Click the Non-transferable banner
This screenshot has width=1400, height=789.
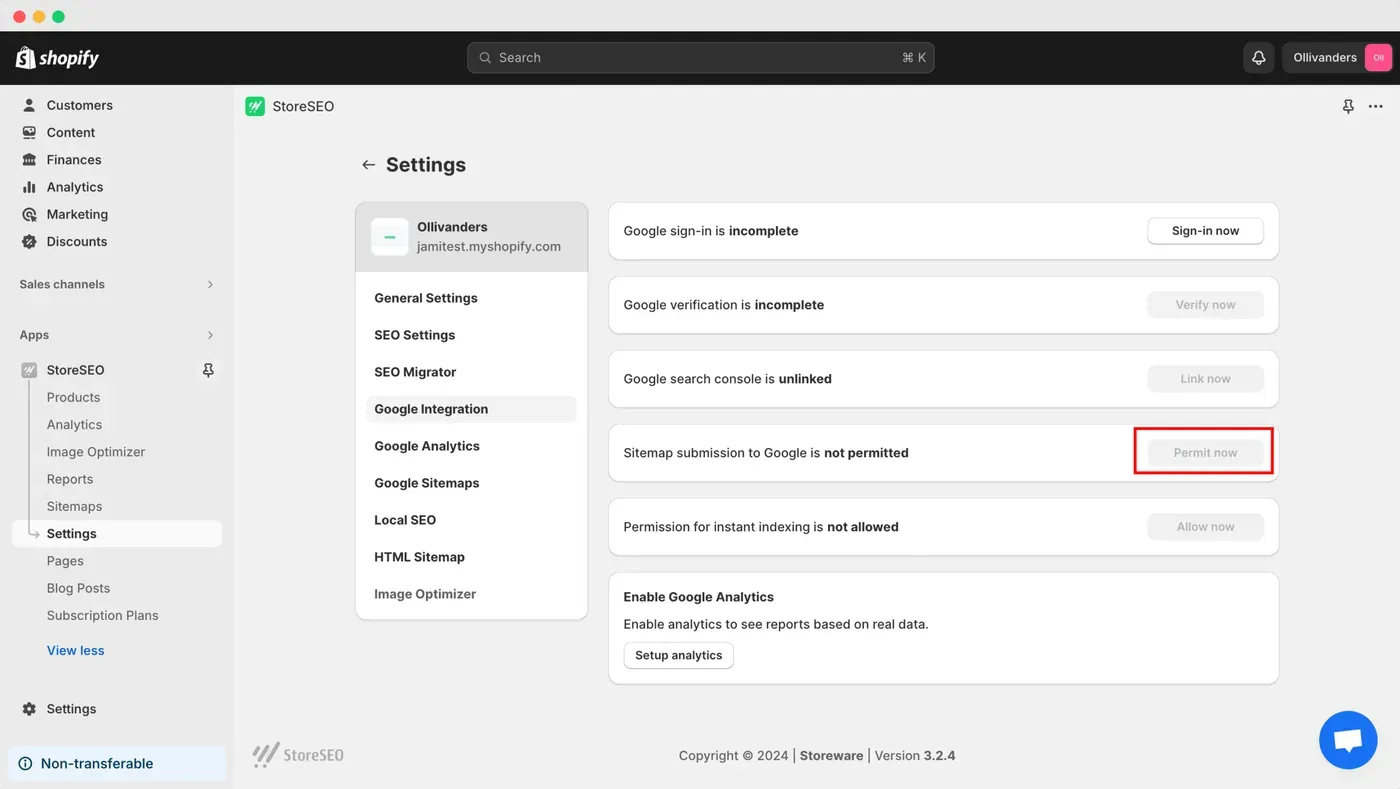(x=117, y=764)
